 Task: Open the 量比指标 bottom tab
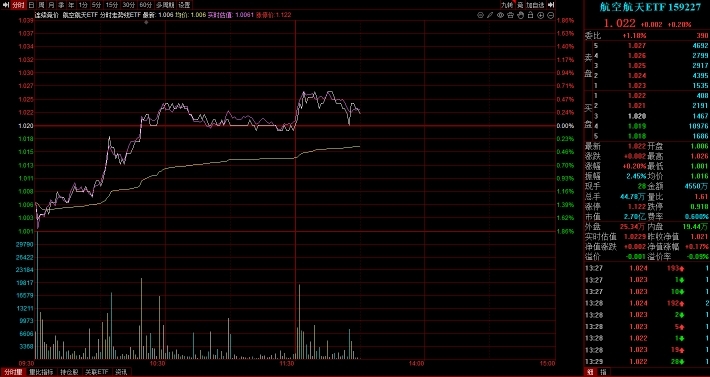pyautogui.click(x=41, y=372)
